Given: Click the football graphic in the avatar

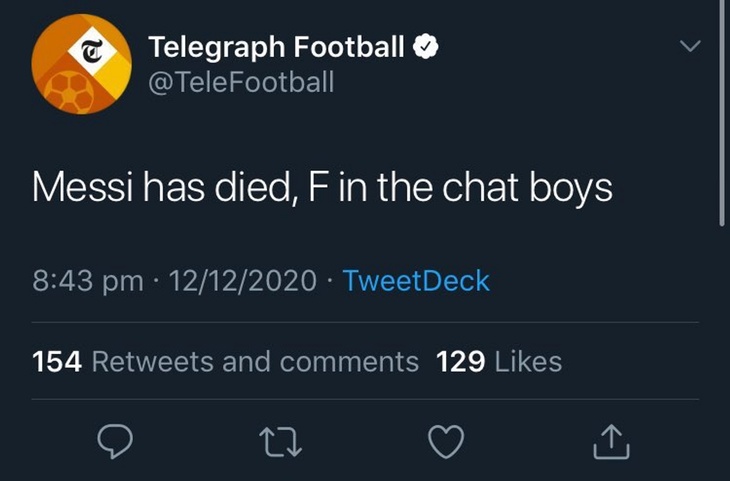Looking at the screenshot, I should (x=64, y=89).
